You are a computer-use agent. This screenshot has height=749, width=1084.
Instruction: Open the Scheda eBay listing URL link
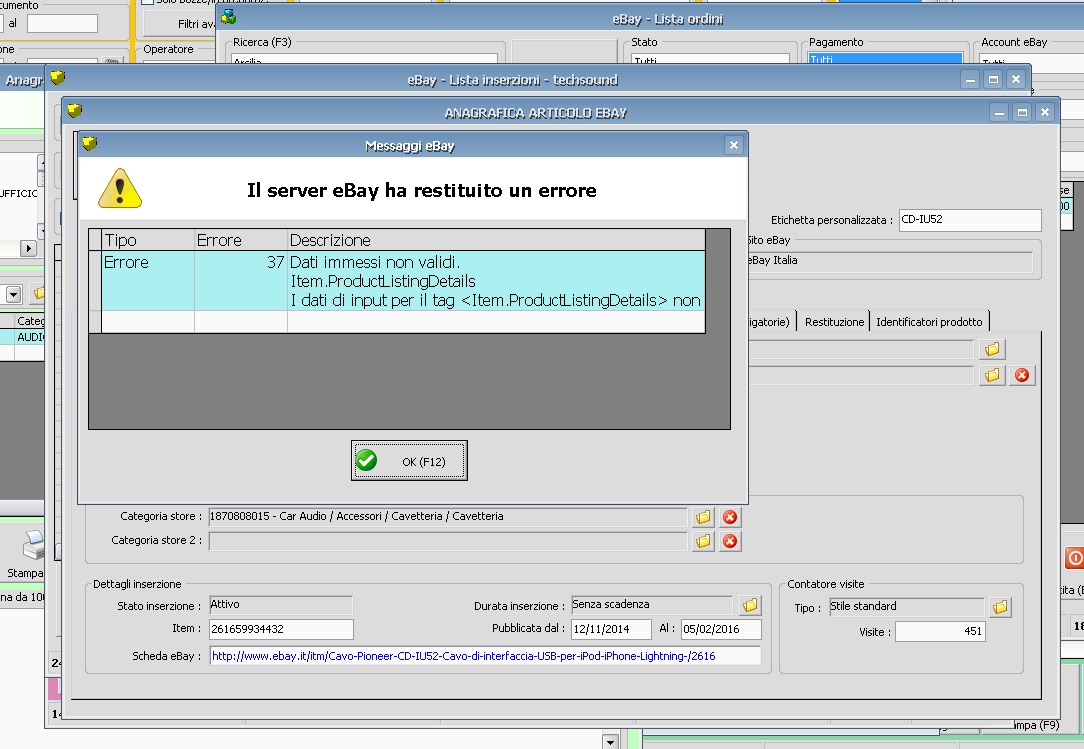pos(463,656)
